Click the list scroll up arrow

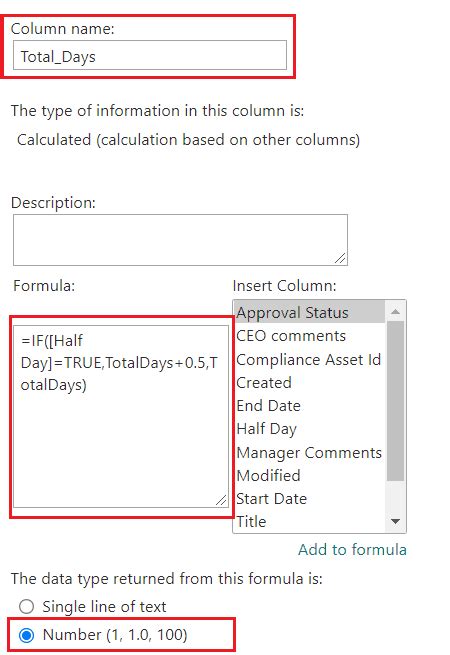pyautogui.click(x=395, y=312)
